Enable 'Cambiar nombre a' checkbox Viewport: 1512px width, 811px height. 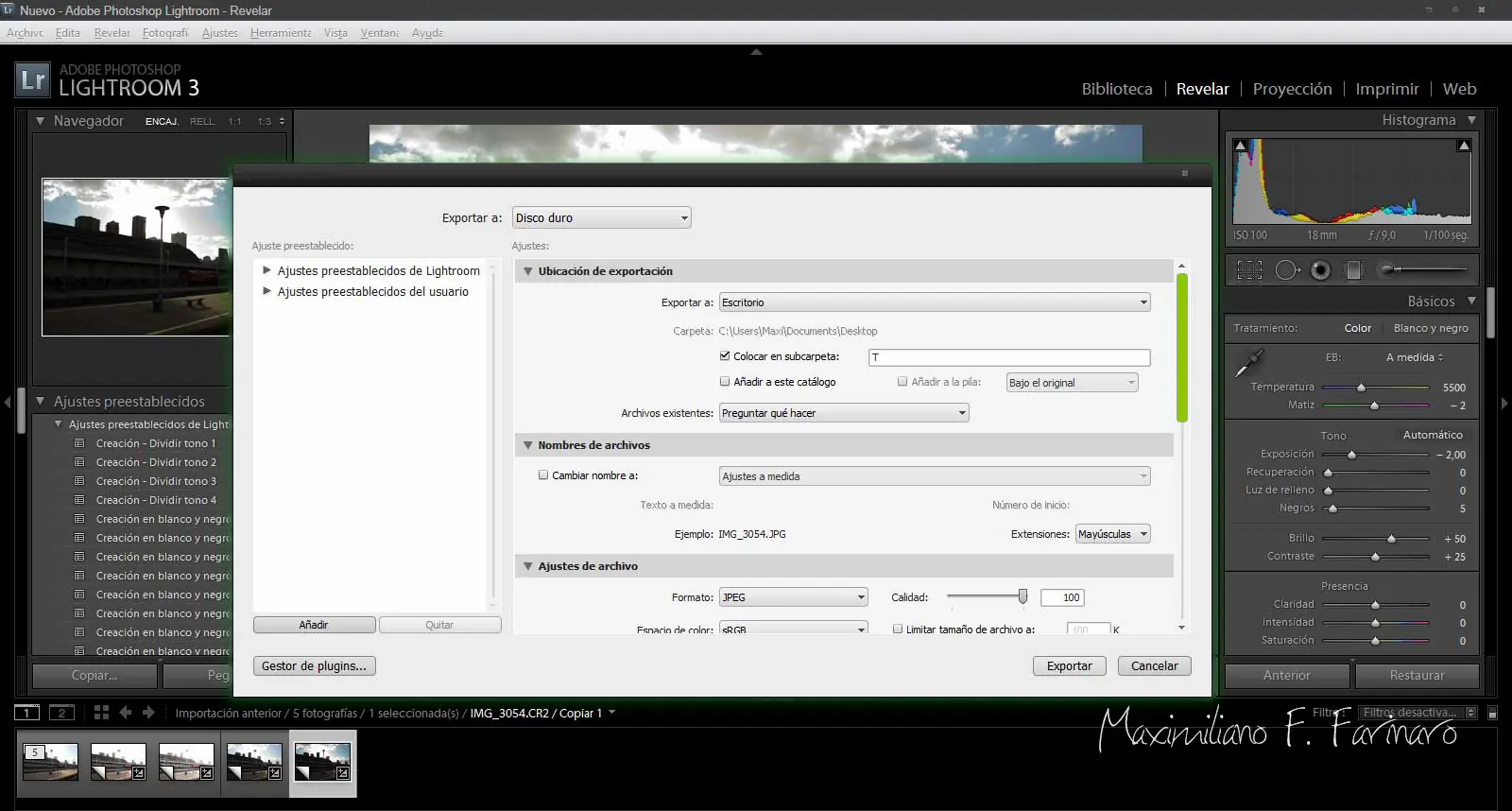click(x=543, y=475)
